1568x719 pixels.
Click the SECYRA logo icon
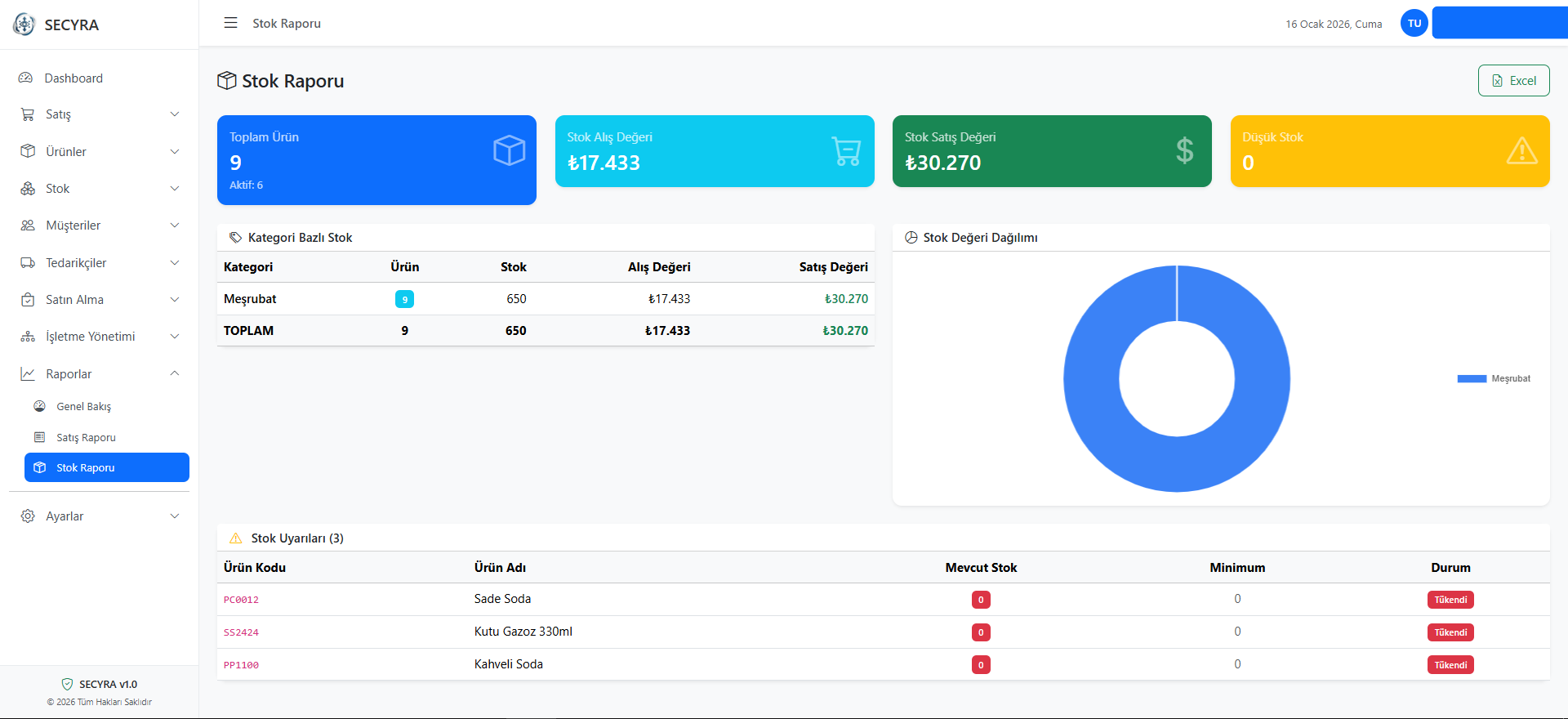tap(24, 25)
